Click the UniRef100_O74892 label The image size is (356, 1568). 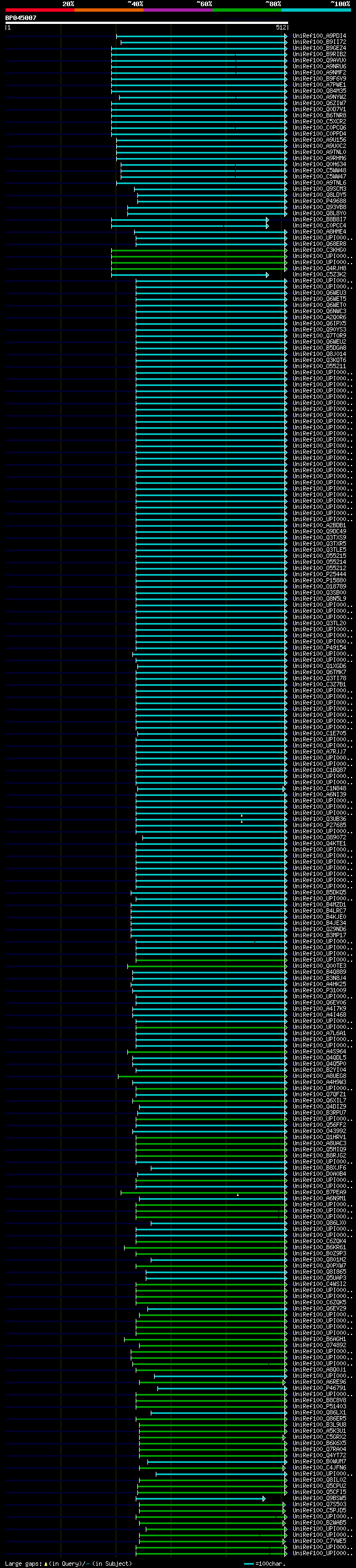click(319, 1345)
